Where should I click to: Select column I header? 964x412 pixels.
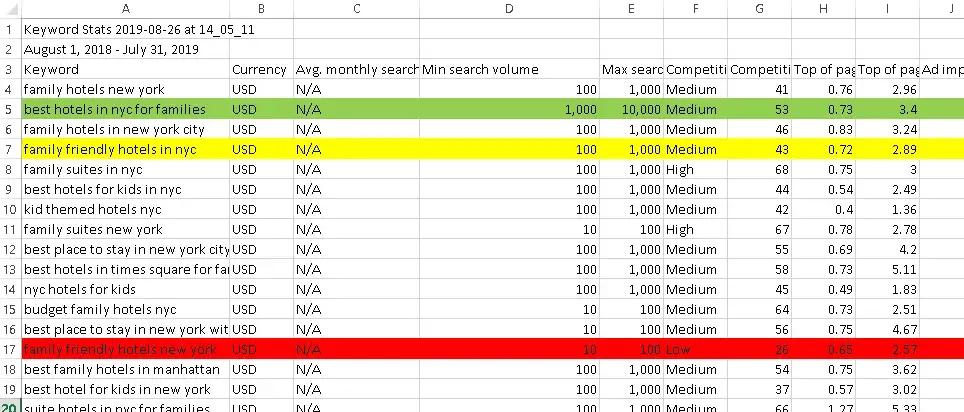[x=887, y=9]
